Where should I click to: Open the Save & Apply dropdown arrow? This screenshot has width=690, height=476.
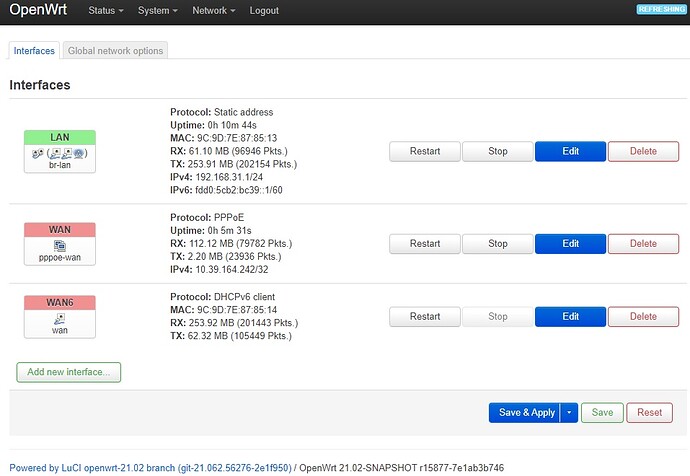coord(569,413)
